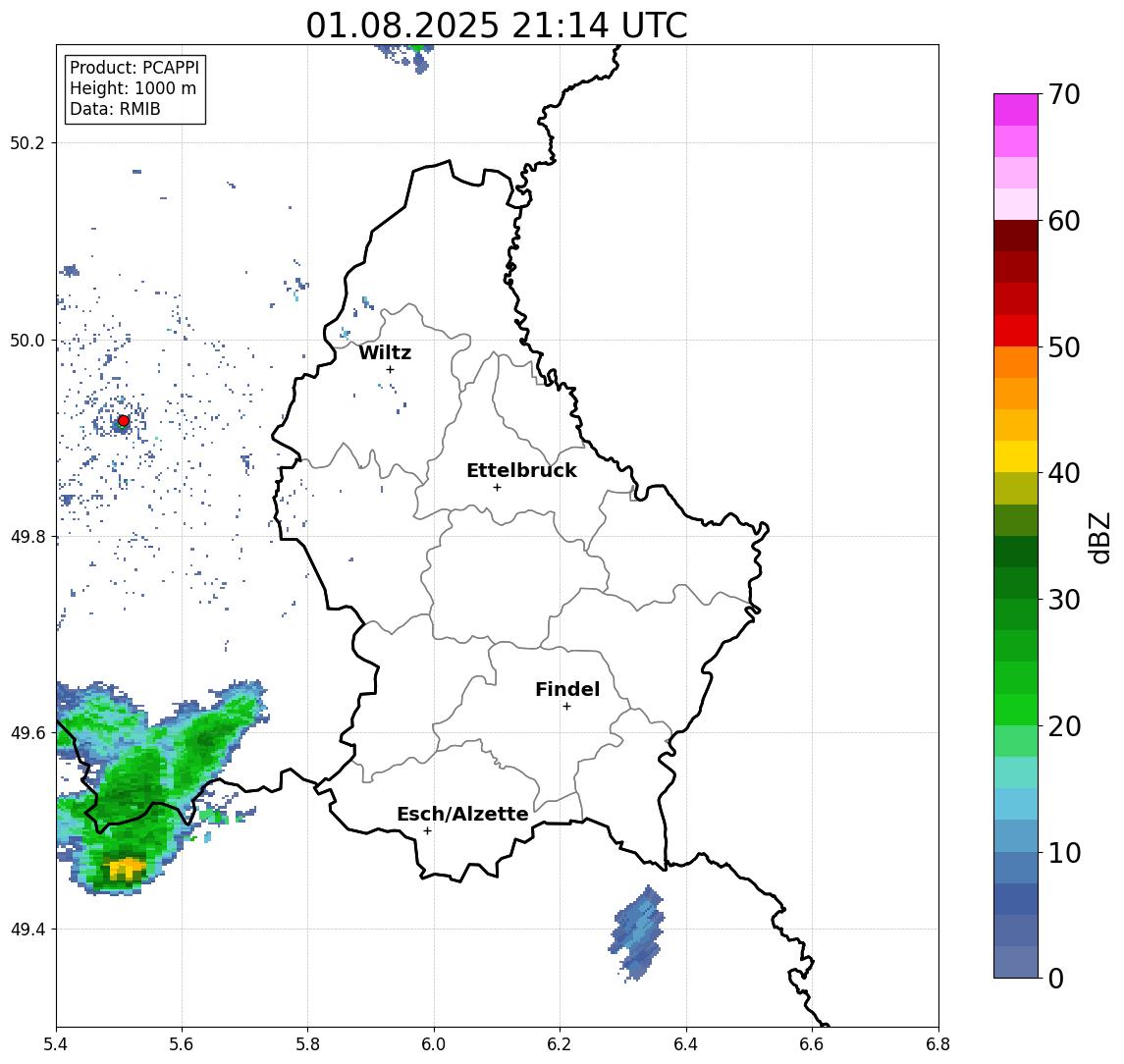This screenshot has height=1064, width=1124.
Task: Click the longitude label 5.6
Action: pyautogui.click(x=182, y=1044)
